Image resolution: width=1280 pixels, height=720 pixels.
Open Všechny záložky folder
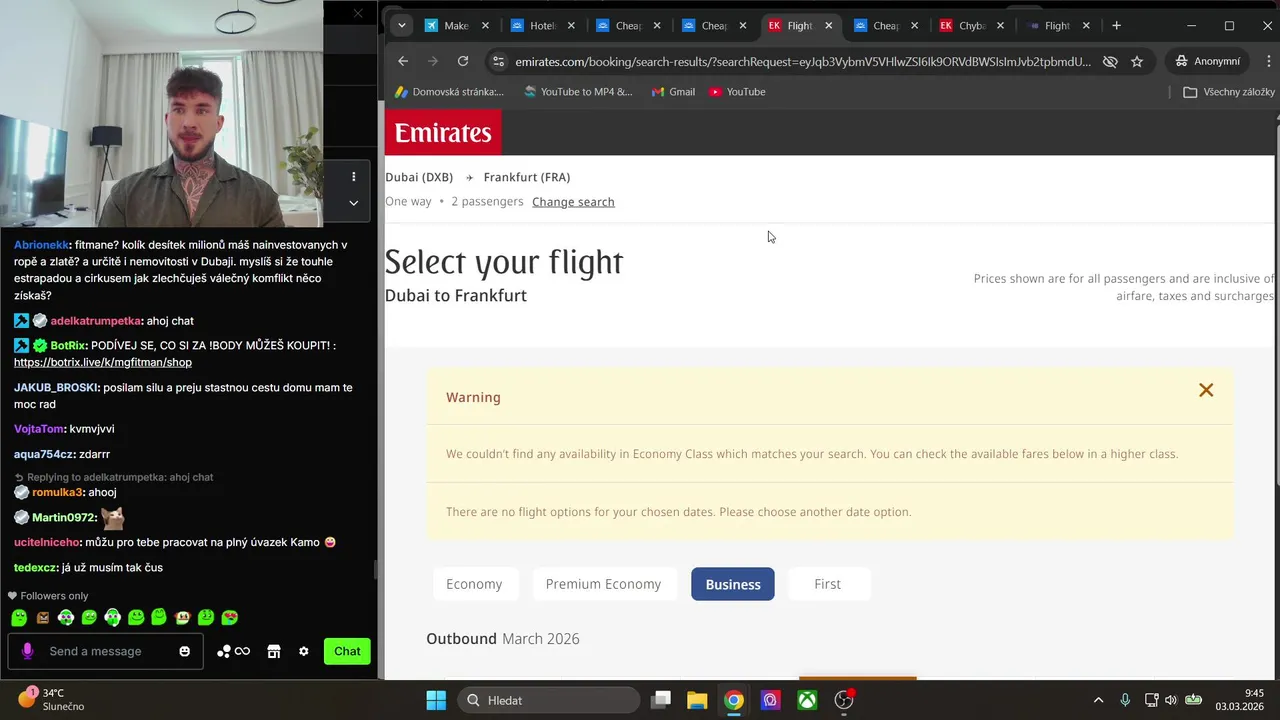pyautogui.click(x=1229, y=91)
